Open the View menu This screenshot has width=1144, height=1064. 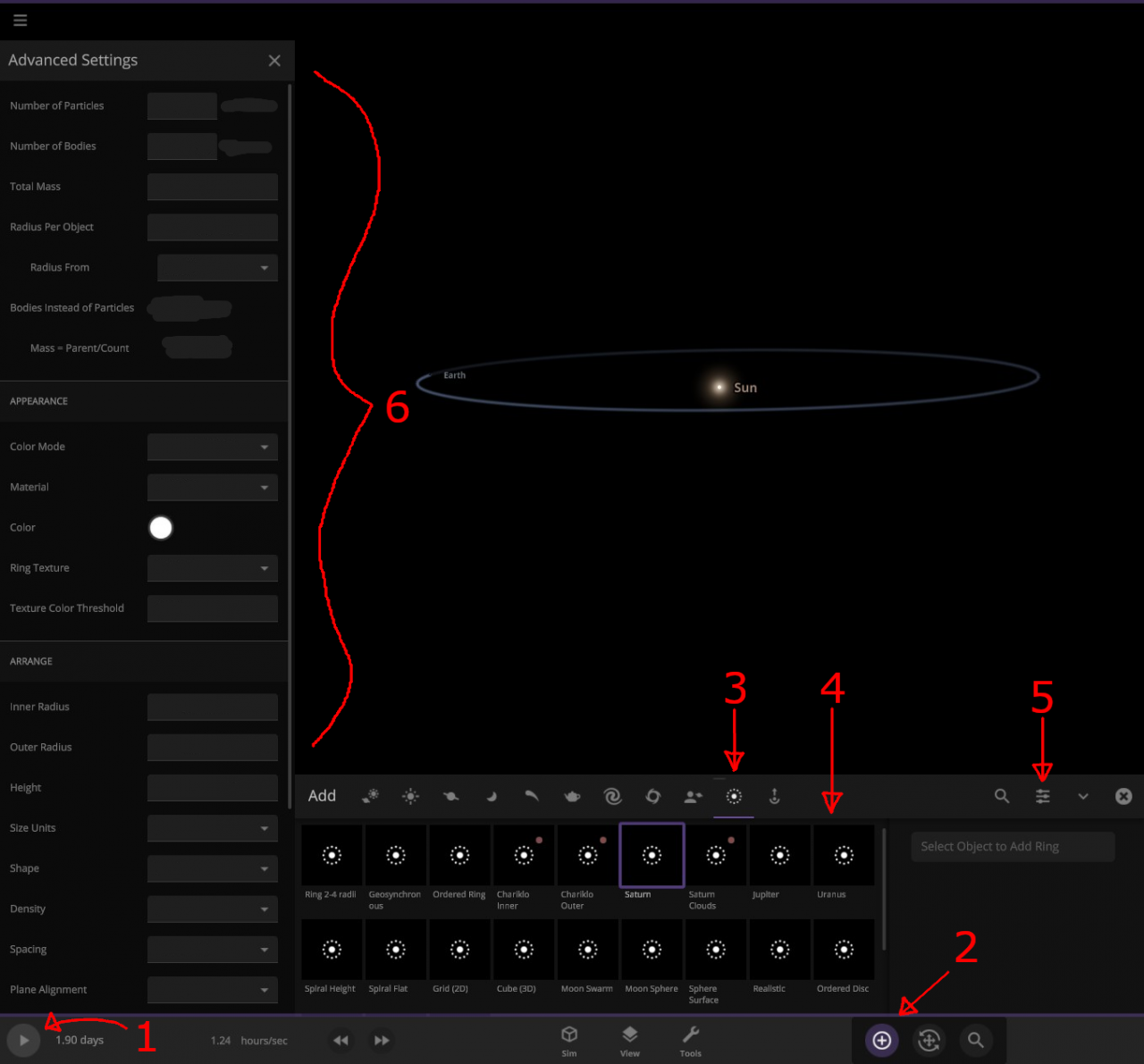pyautogui.click(x=630, y=1040)
